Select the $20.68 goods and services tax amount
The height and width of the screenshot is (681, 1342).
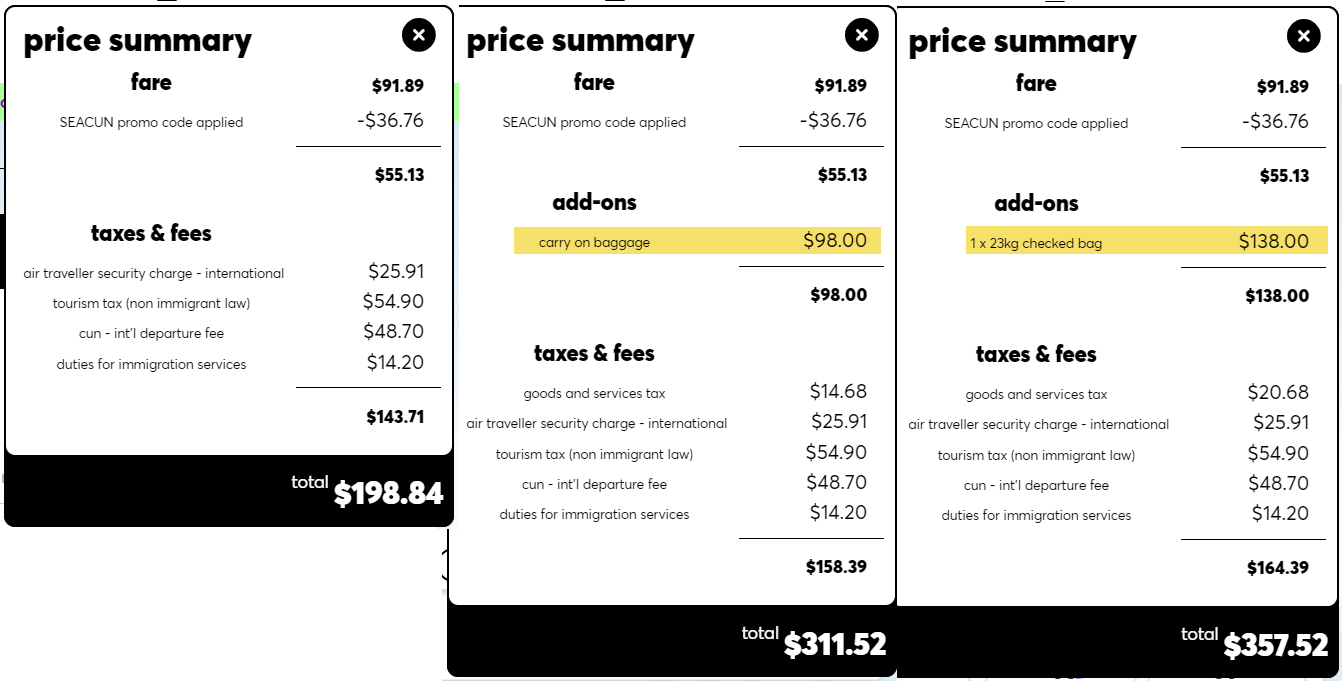[1278, 392]
